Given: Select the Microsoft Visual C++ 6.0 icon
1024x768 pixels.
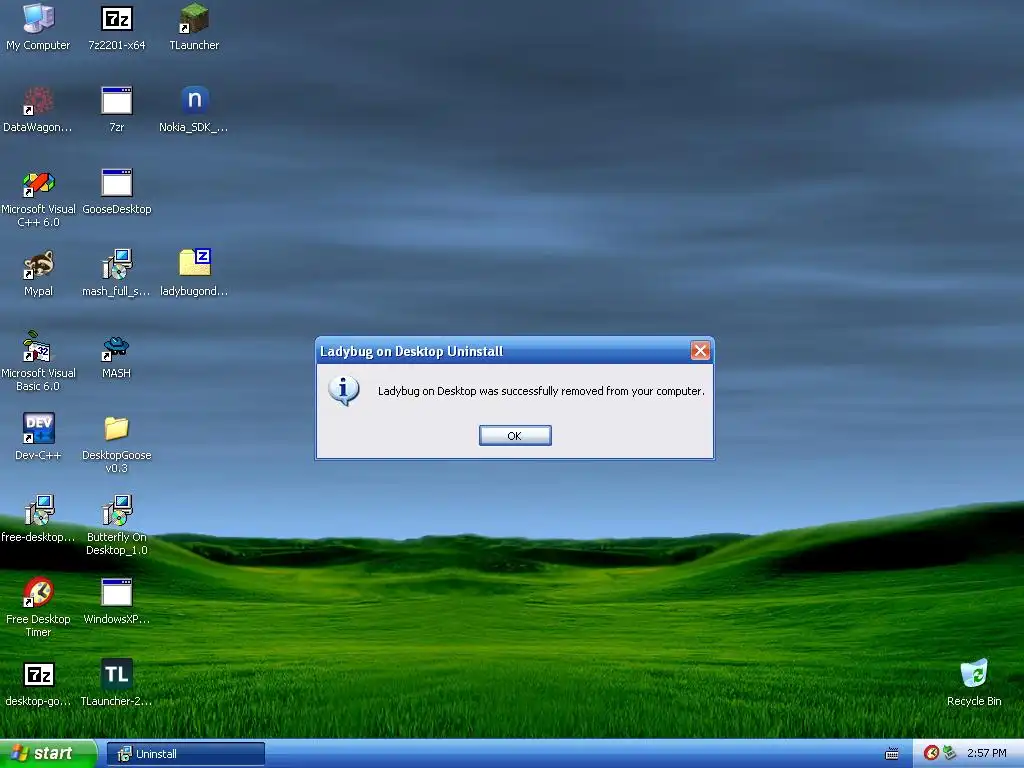Looking at the screenshot, I should click(x=38, y=183).
